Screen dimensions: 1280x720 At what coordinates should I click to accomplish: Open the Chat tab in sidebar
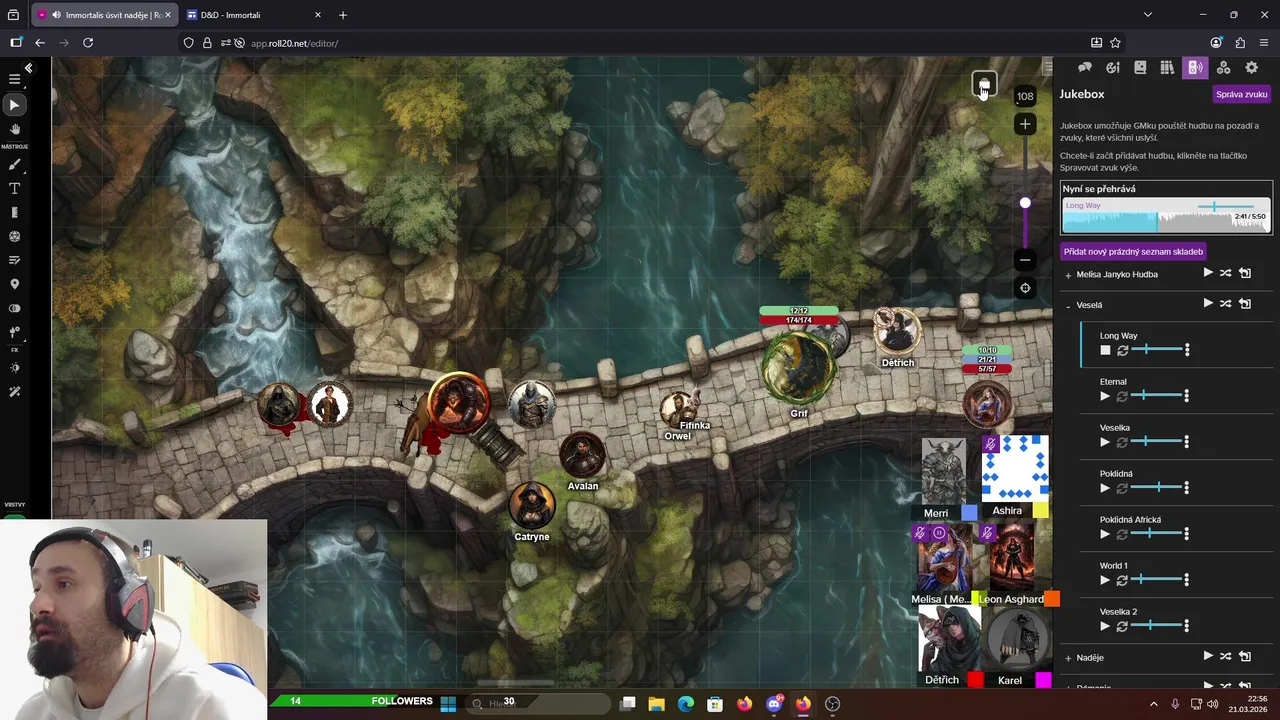(x=1085, y=68)
